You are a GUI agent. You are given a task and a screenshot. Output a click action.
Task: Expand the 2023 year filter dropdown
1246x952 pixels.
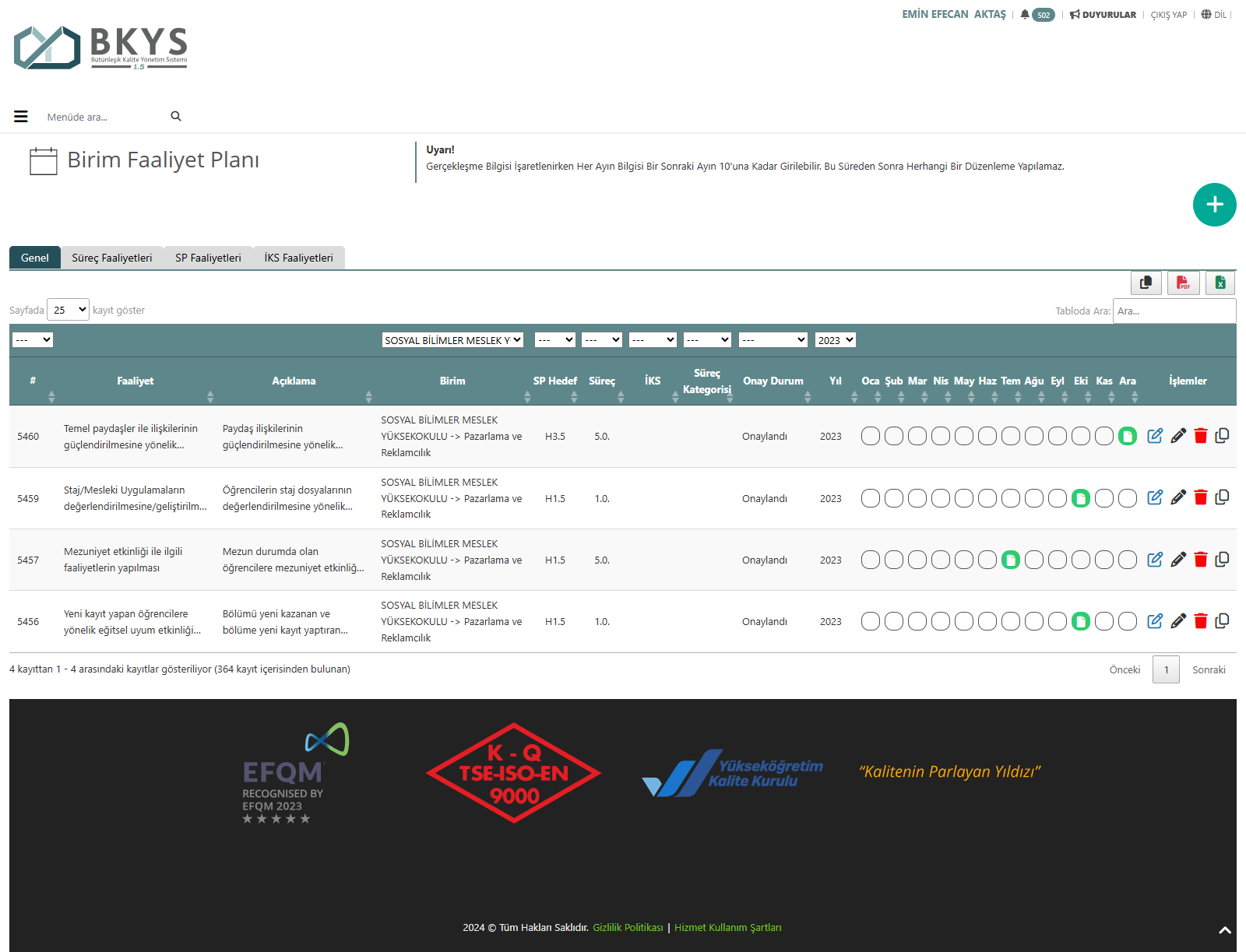836,340
